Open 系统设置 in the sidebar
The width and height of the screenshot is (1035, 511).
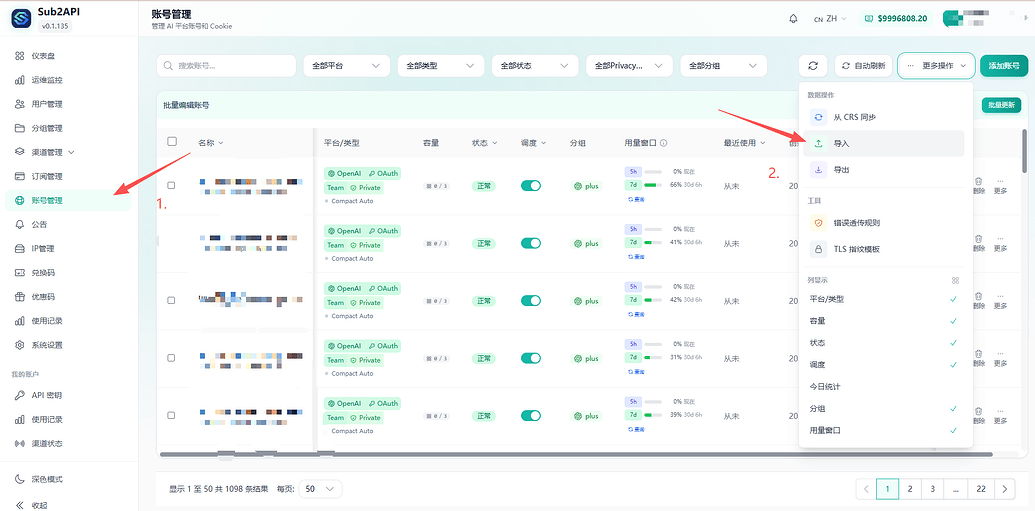pyautogui.click(x=69, y=345)
